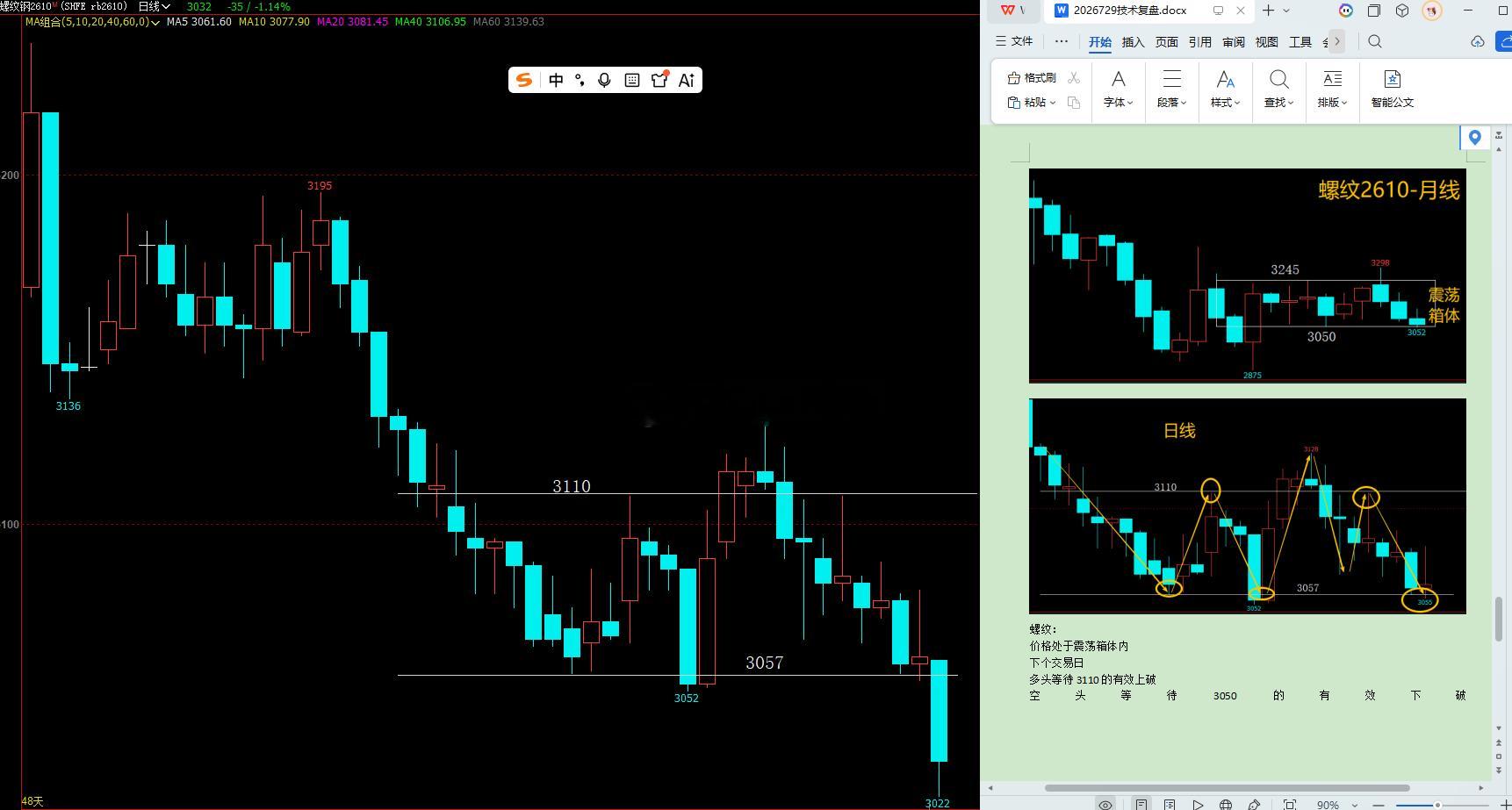
Task: Switch to the 插入 ribbon tab
Action: [1134, 42]
